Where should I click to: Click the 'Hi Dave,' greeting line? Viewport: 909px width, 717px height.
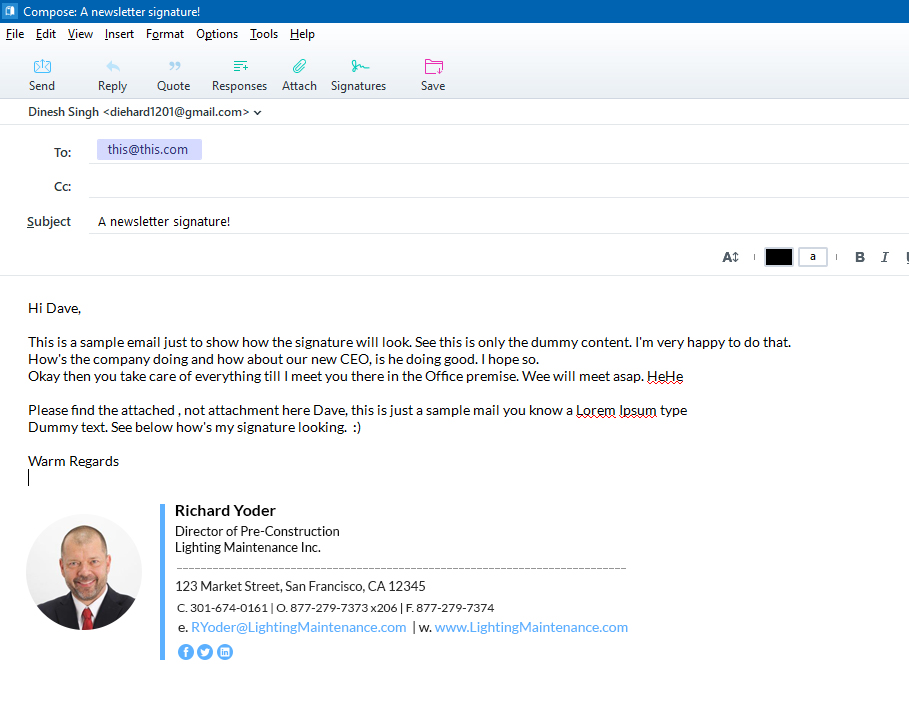tap(54, 308)
